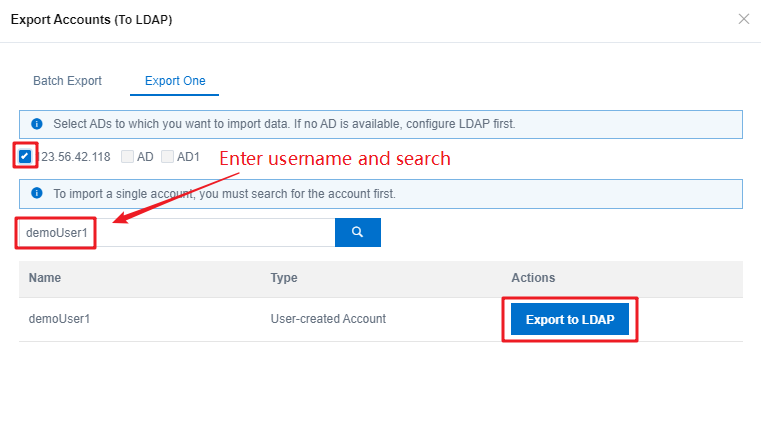Click info icon beside Select ADs message
This screenshot has width=761, height=444.
pos(37,124)
